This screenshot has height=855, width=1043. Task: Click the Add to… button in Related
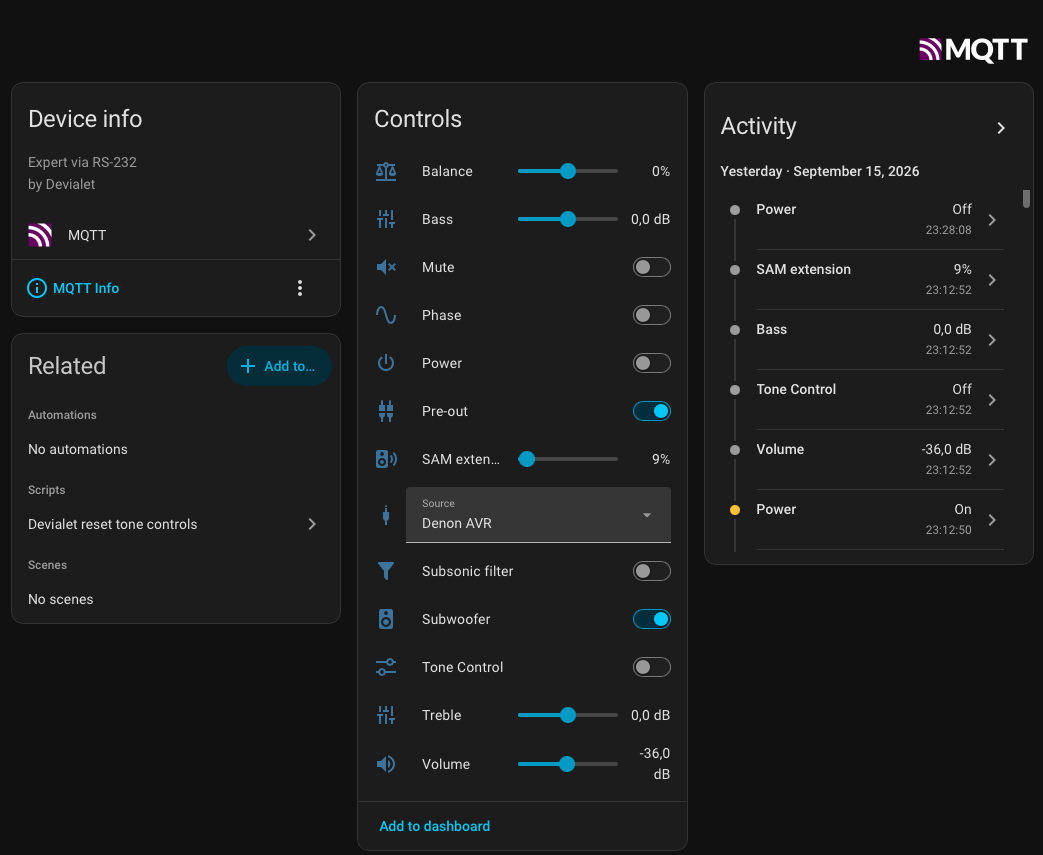279,366
